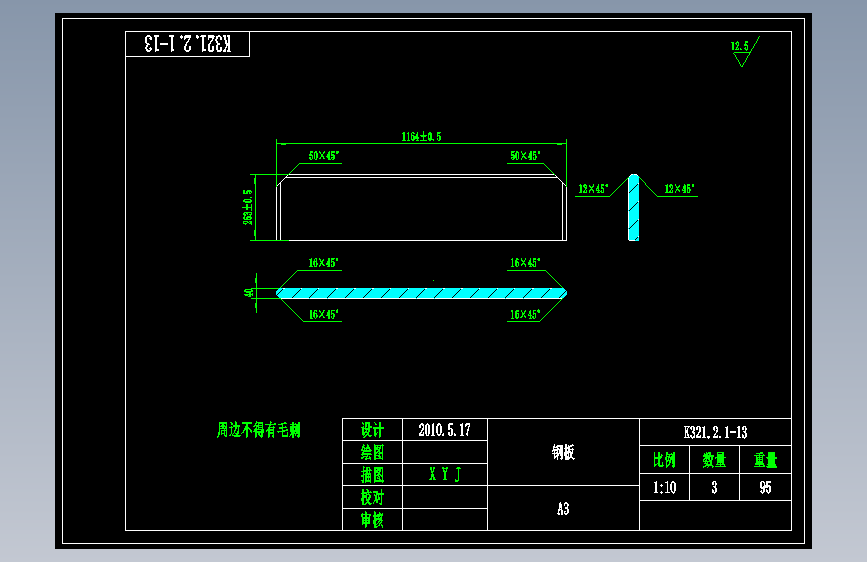
Task: Click the material designation A3
Action: 563,509
